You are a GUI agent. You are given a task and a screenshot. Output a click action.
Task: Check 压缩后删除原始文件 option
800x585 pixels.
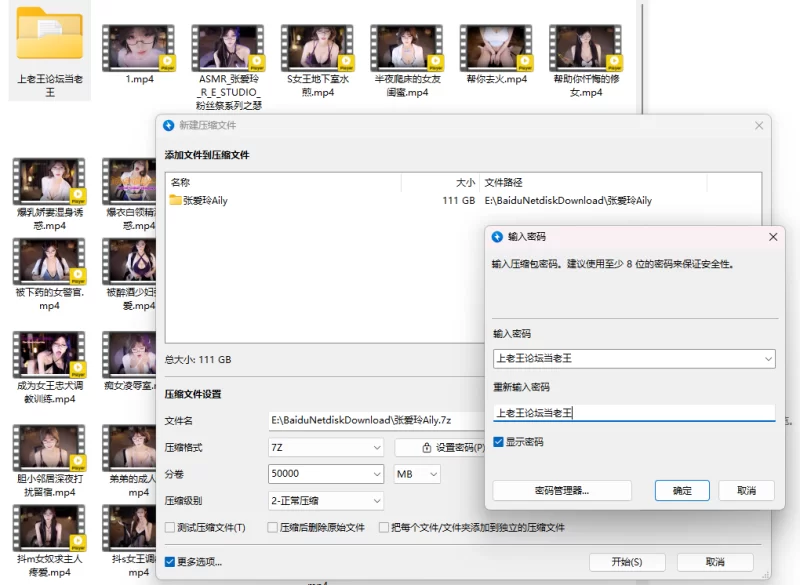(271, 527)
